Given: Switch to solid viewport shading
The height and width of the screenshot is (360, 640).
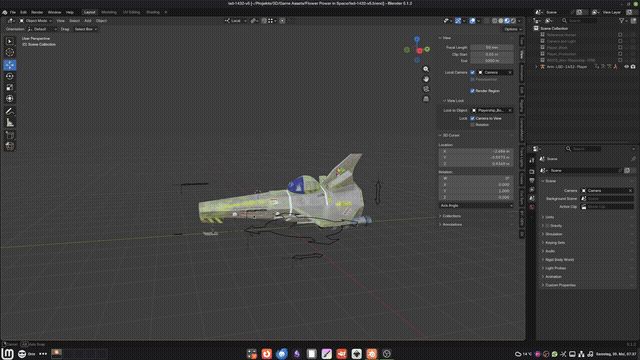Looking at the screenshot, I should [501, 21].
